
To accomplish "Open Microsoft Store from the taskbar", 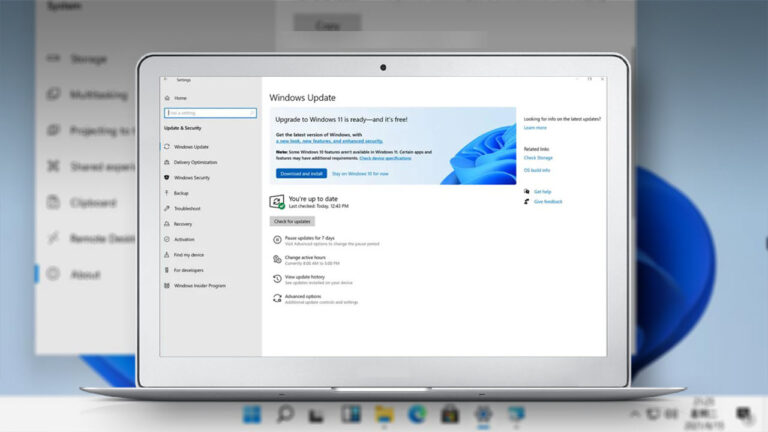I will [450, 414].
